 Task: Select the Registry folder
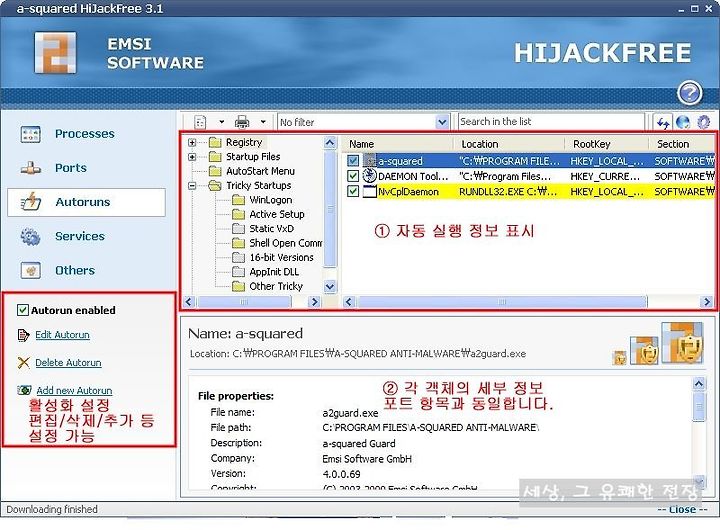tap(244, 142)
